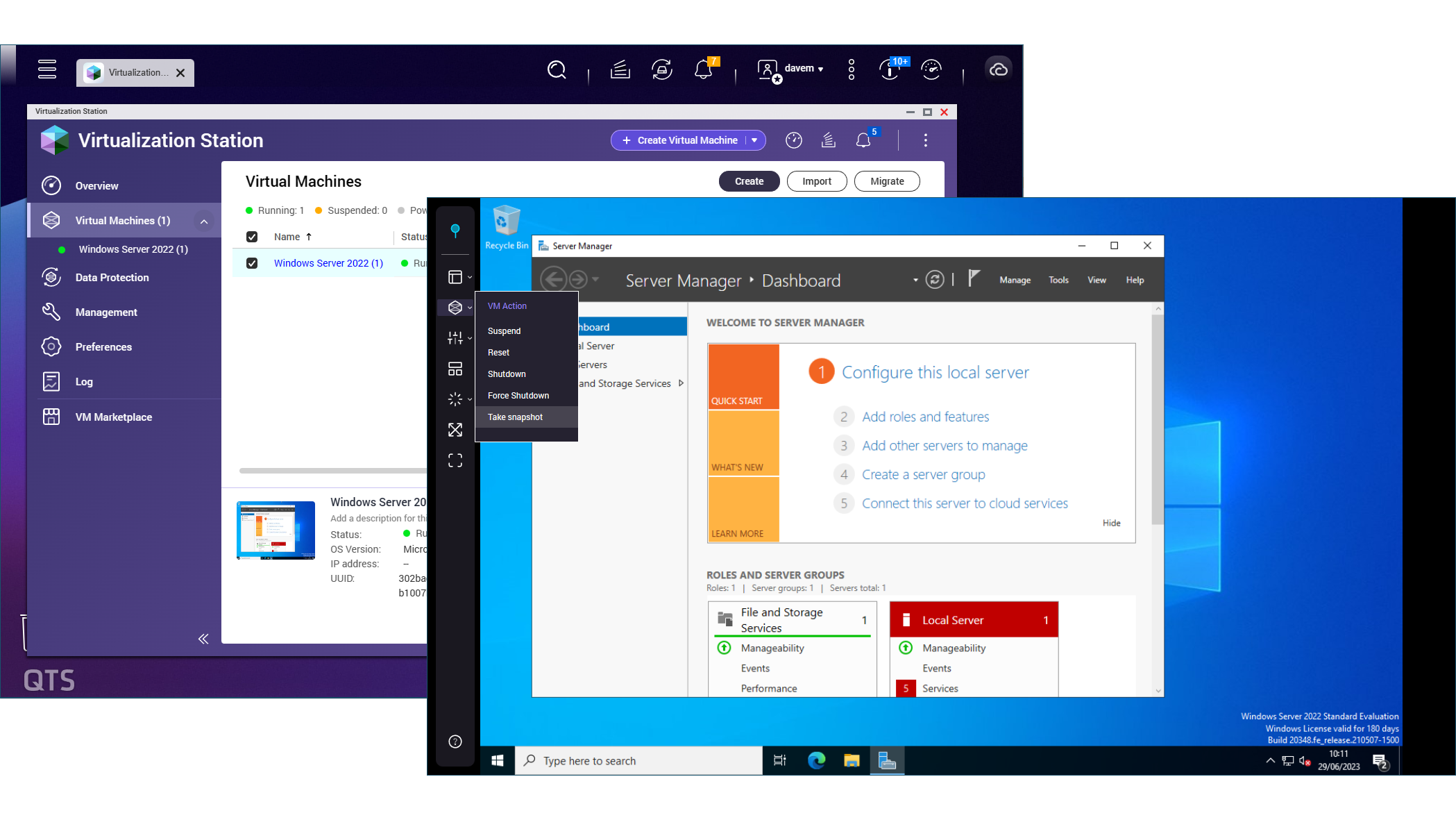
Task: Open QTS dashboard gauge icon
Action: tap(931, 69)
